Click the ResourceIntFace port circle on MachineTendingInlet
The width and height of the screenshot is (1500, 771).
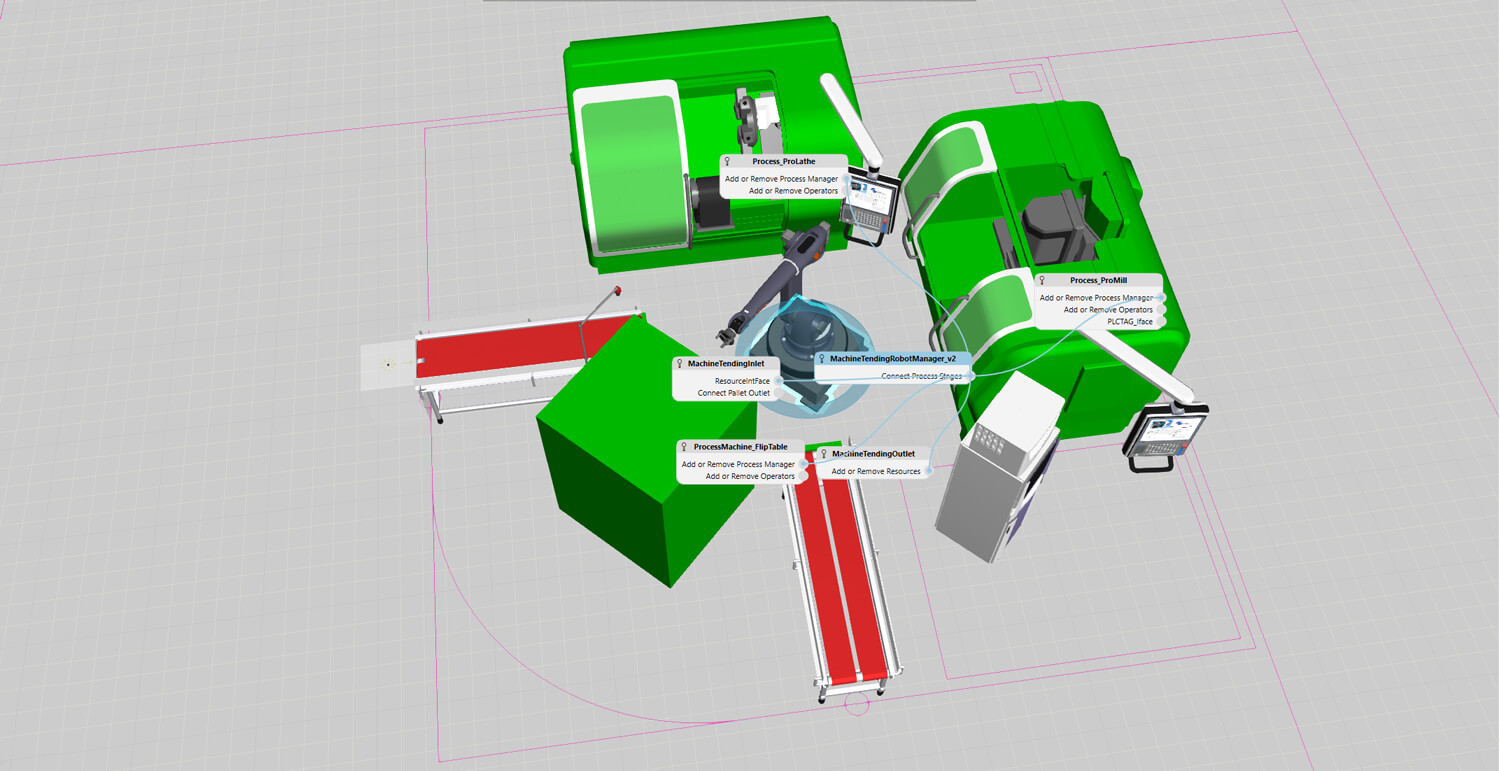click(x=777, y=381)
